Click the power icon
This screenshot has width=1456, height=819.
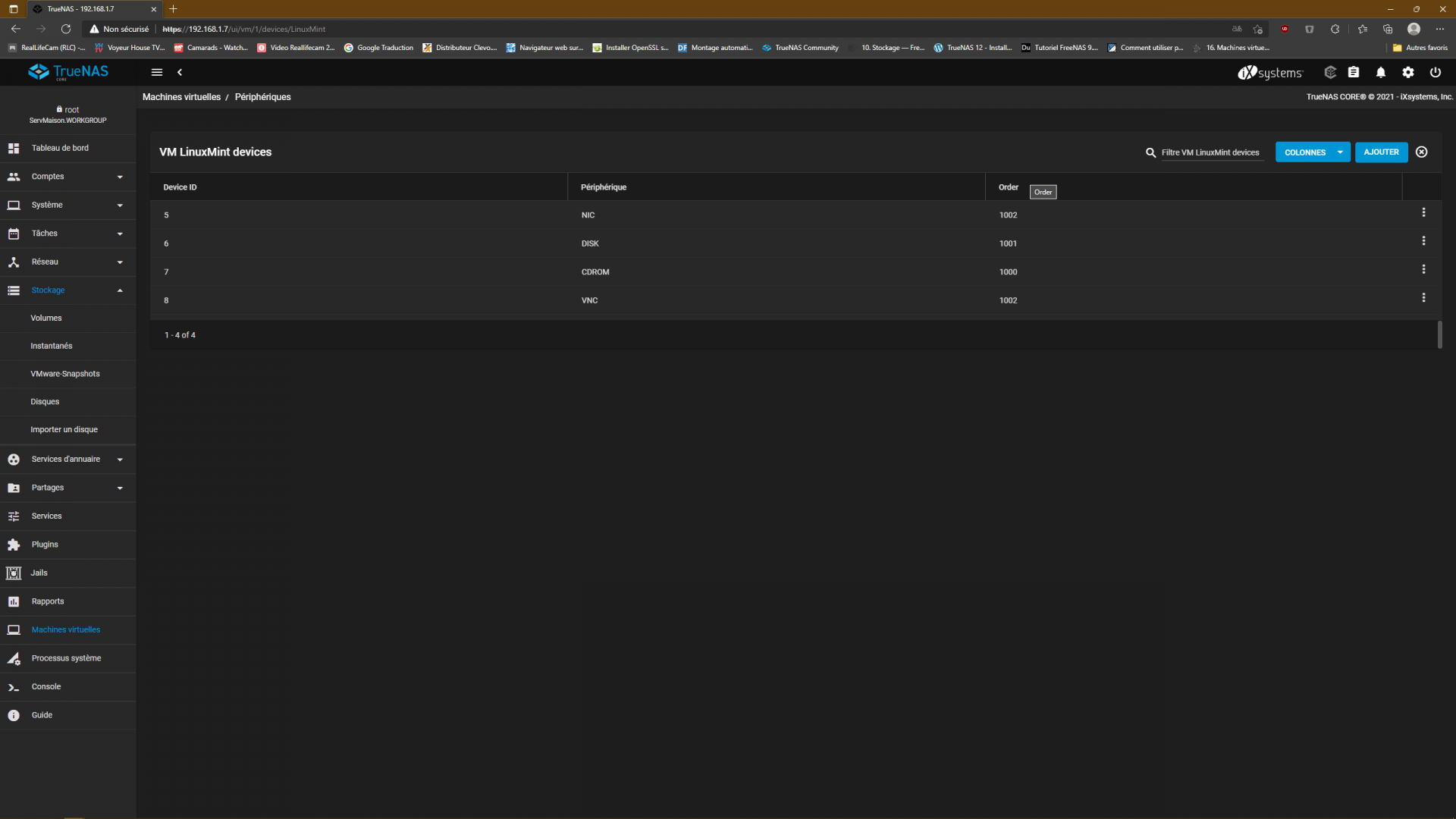coord(1436,72)
